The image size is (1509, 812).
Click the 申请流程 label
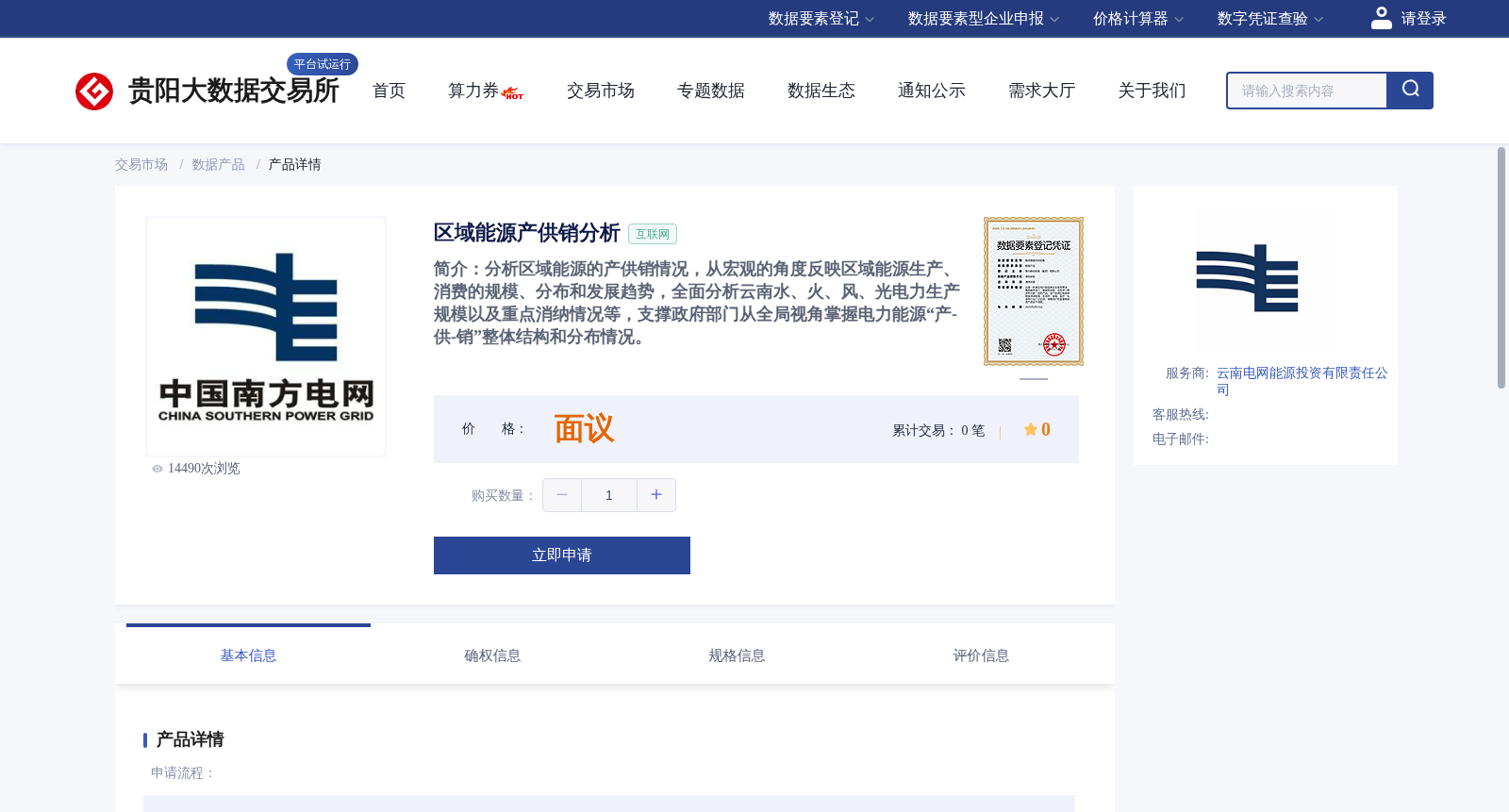(x=183, y=773)
